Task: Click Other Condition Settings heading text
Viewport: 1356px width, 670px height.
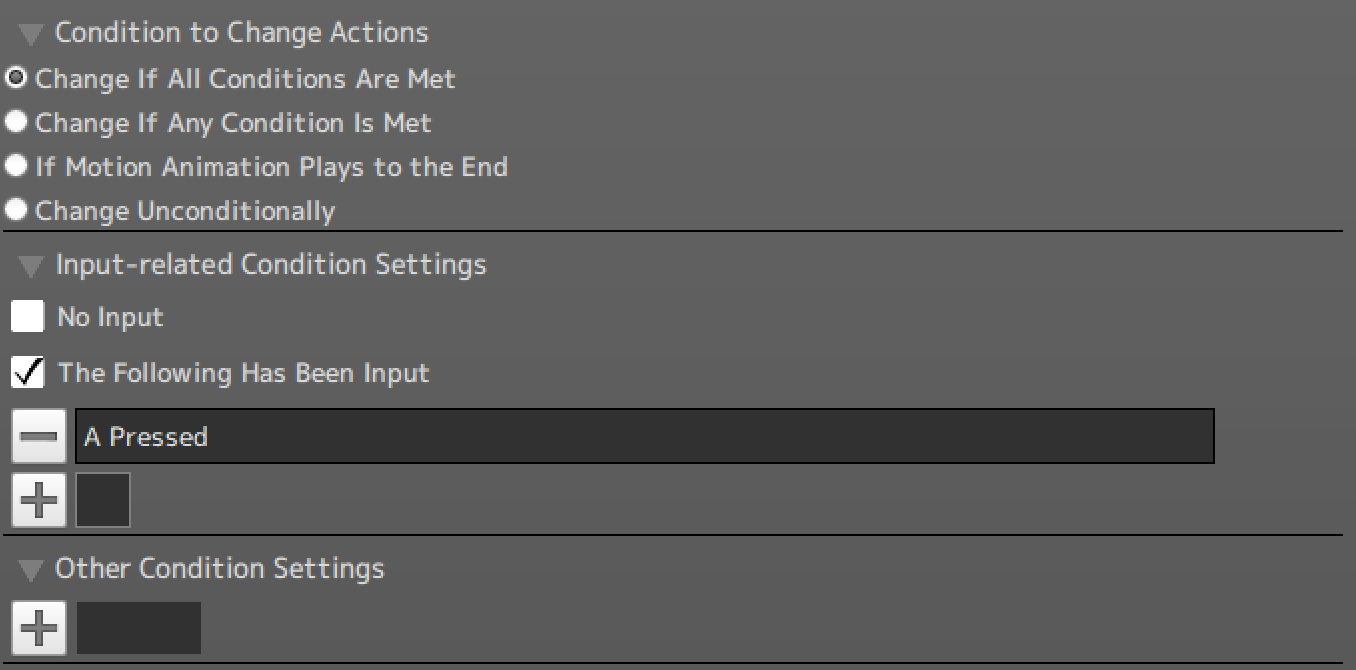Action: (x=220, y=568)
